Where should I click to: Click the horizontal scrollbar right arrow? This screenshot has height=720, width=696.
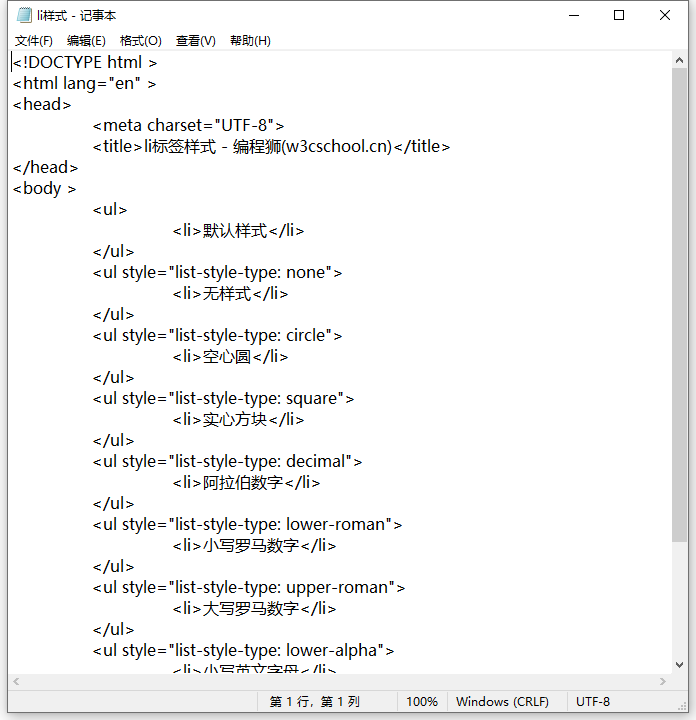pyautogui.click(x=663, y=681)
